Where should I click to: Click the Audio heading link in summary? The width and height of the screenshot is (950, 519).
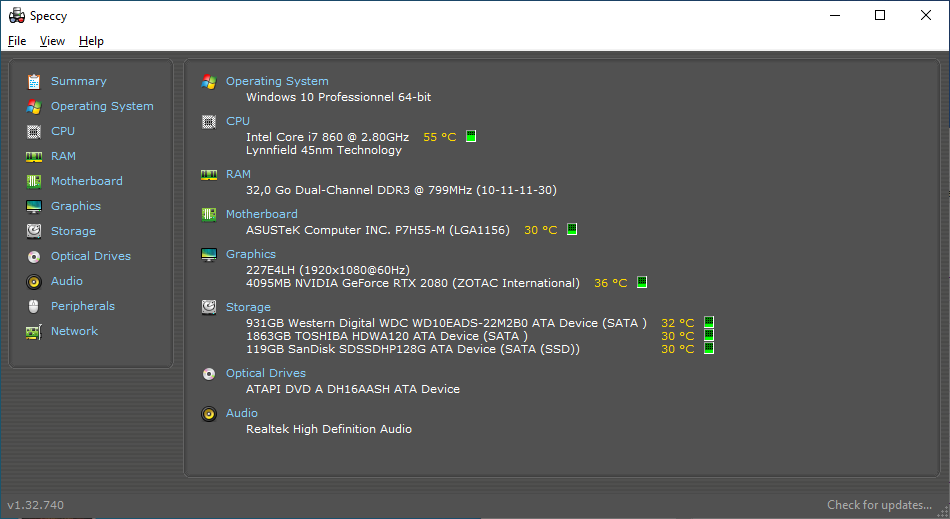click(x=242, y=413)
